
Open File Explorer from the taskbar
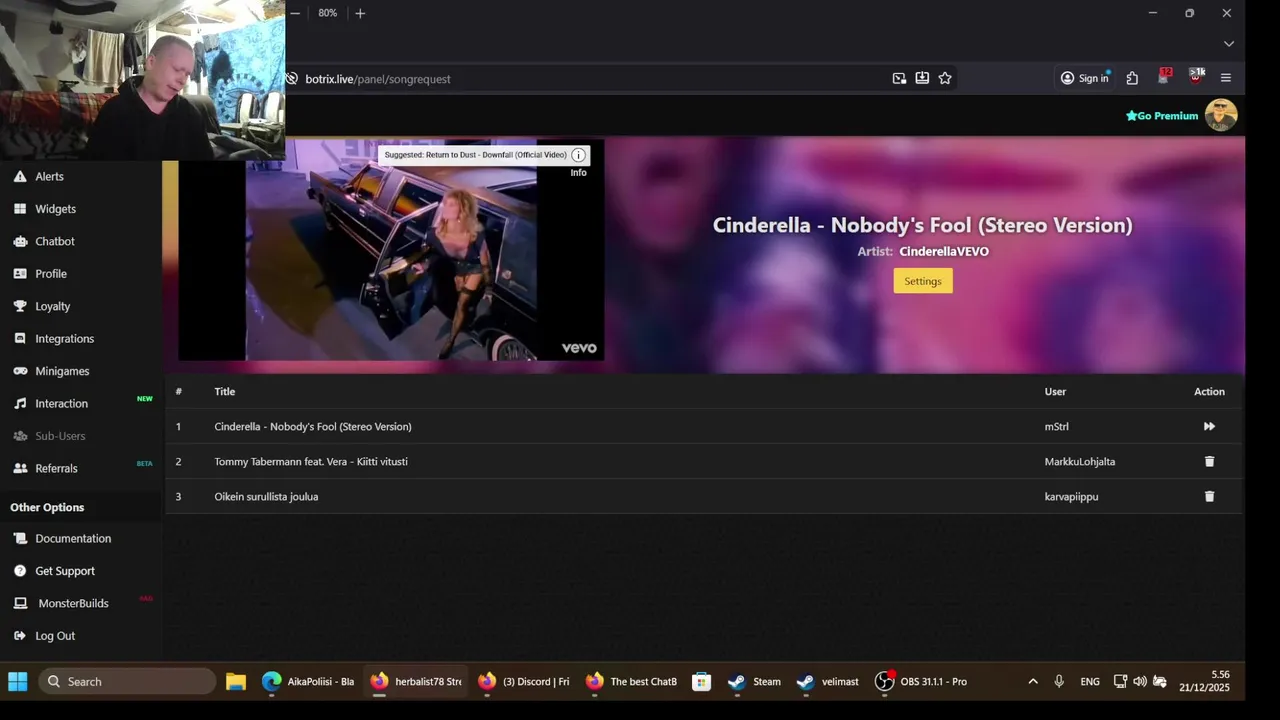coord(236,682)
